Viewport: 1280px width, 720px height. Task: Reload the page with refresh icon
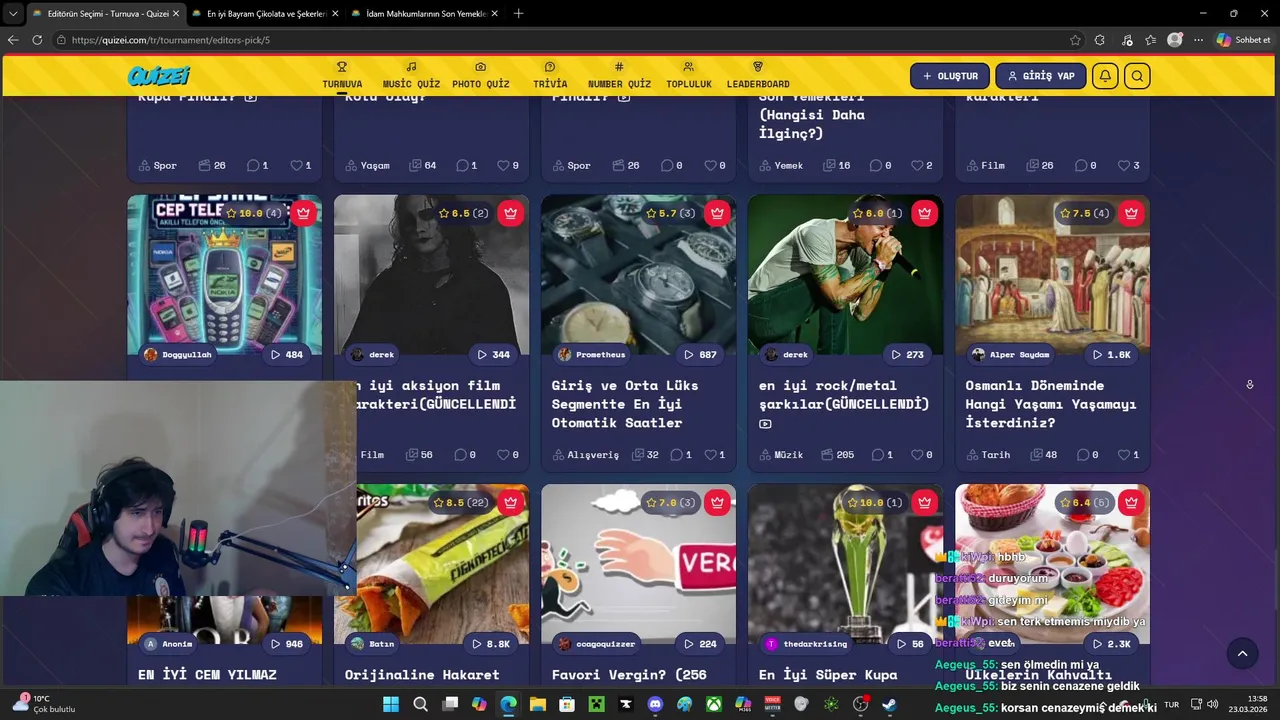37,40
